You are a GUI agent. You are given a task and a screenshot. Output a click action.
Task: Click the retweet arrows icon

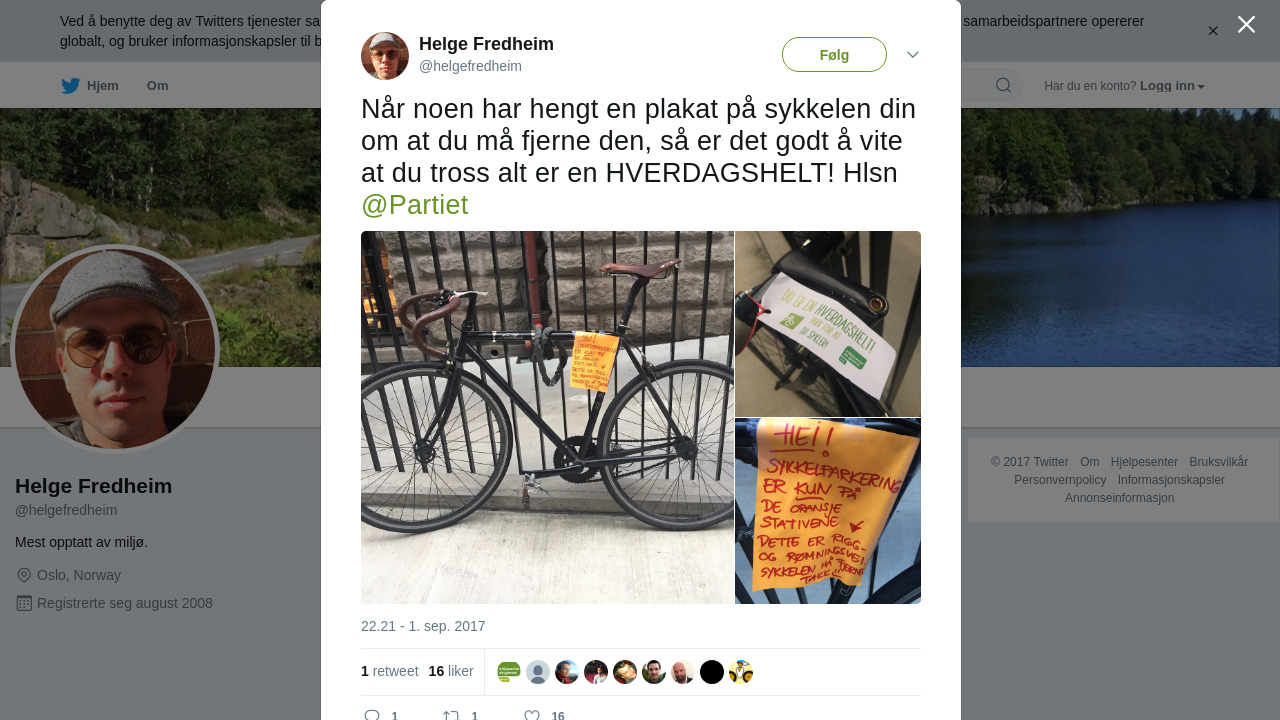coord(452,715)
